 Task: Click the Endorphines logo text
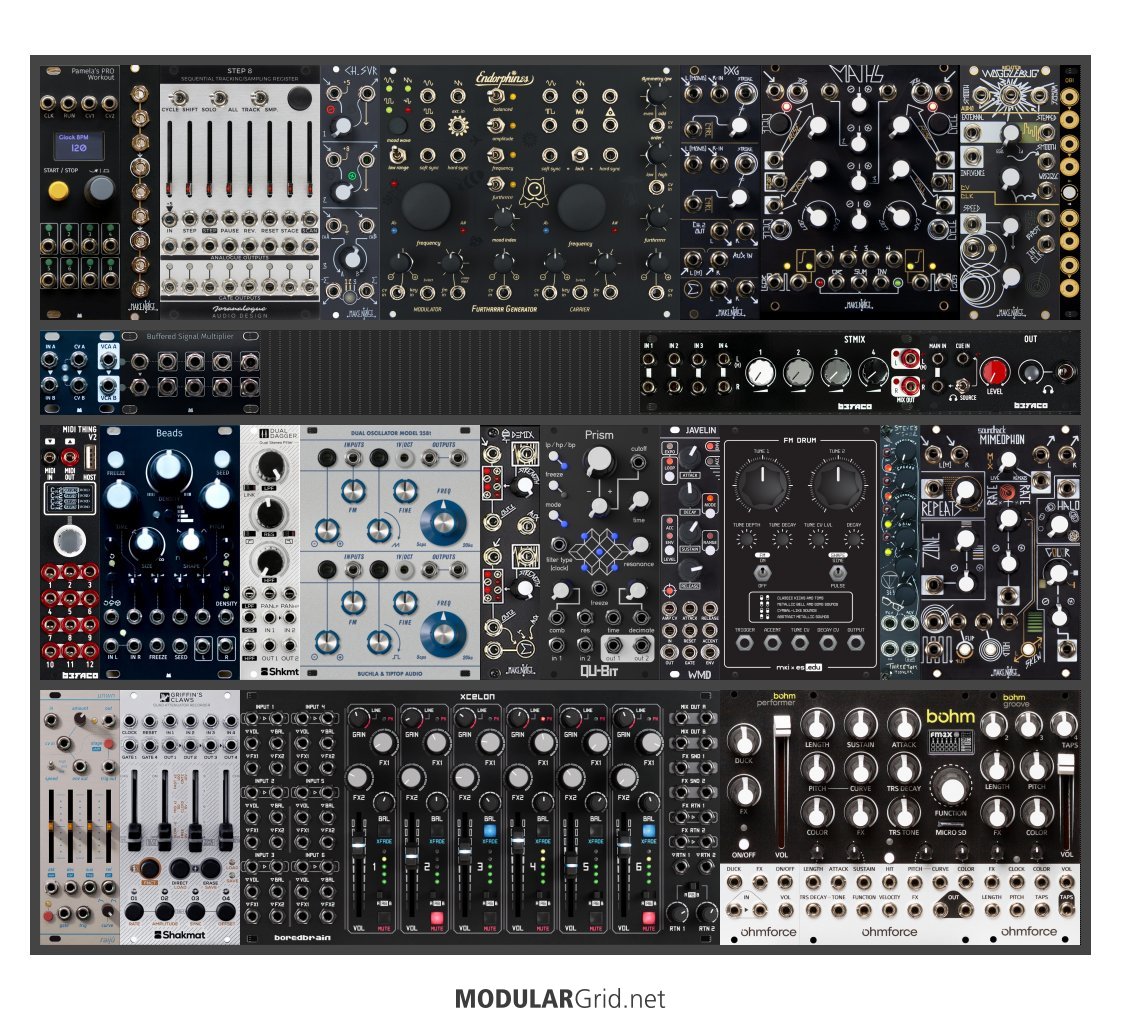click(505, 79)
